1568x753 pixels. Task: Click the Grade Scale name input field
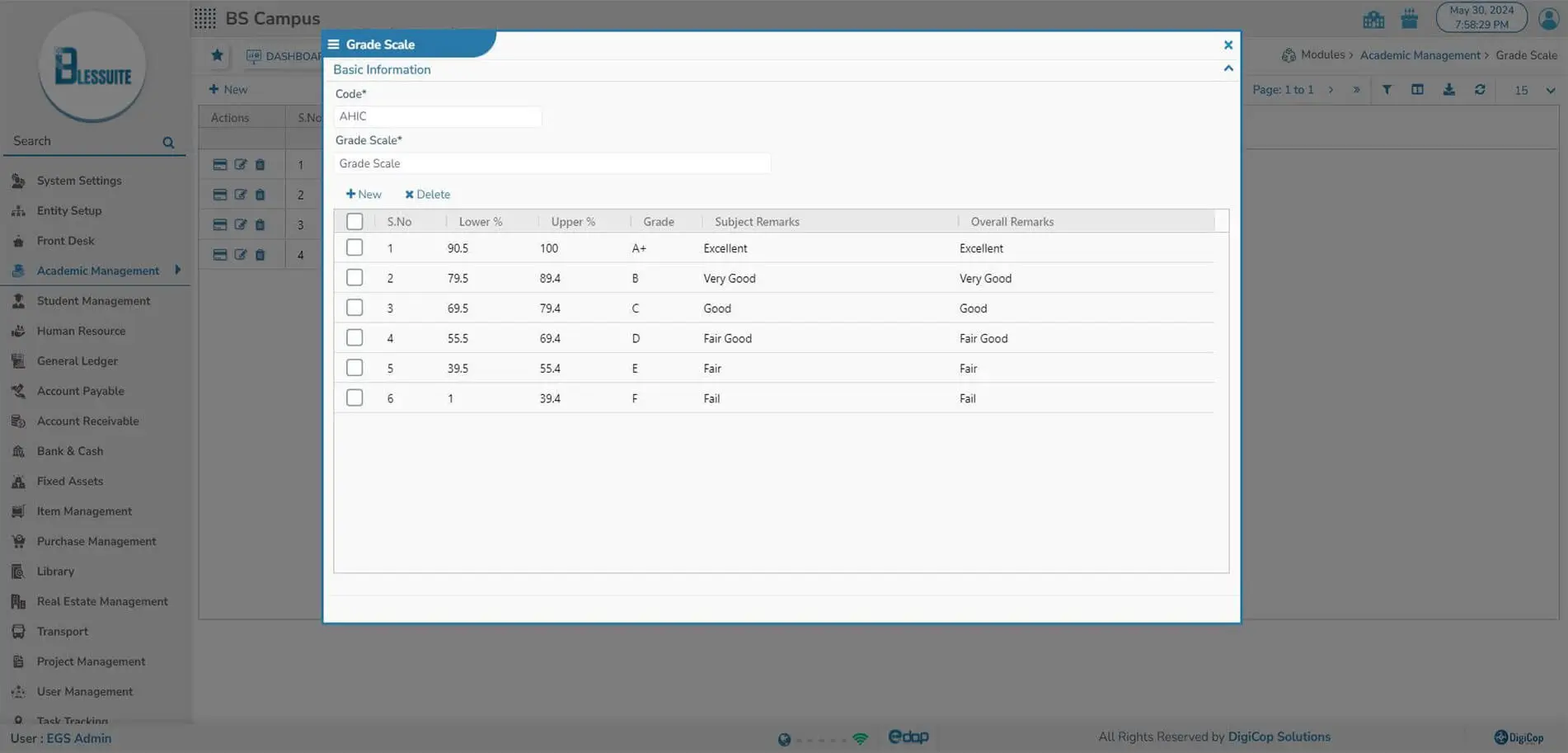(552, 163)
